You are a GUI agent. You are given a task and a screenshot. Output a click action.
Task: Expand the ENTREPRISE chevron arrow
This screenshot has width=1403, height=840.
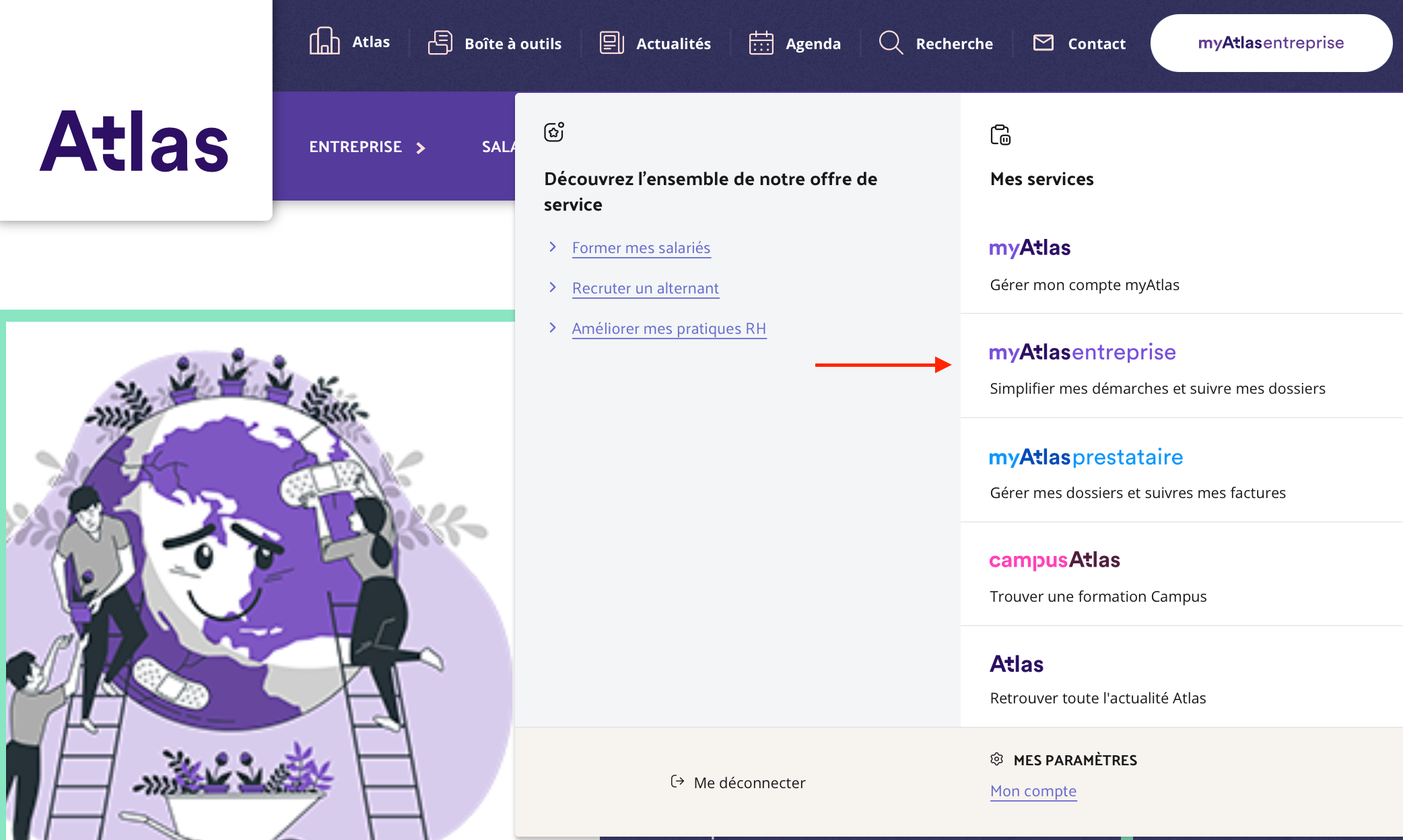tap(421, 148)
